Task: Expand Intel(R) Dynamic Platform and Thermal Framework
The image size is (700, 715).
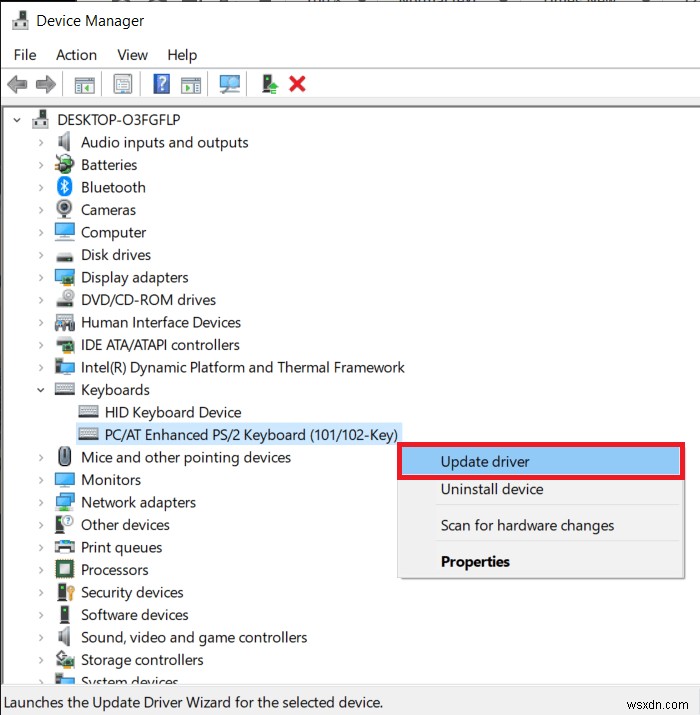Action: pyautogui.click(x=41, y=367)
